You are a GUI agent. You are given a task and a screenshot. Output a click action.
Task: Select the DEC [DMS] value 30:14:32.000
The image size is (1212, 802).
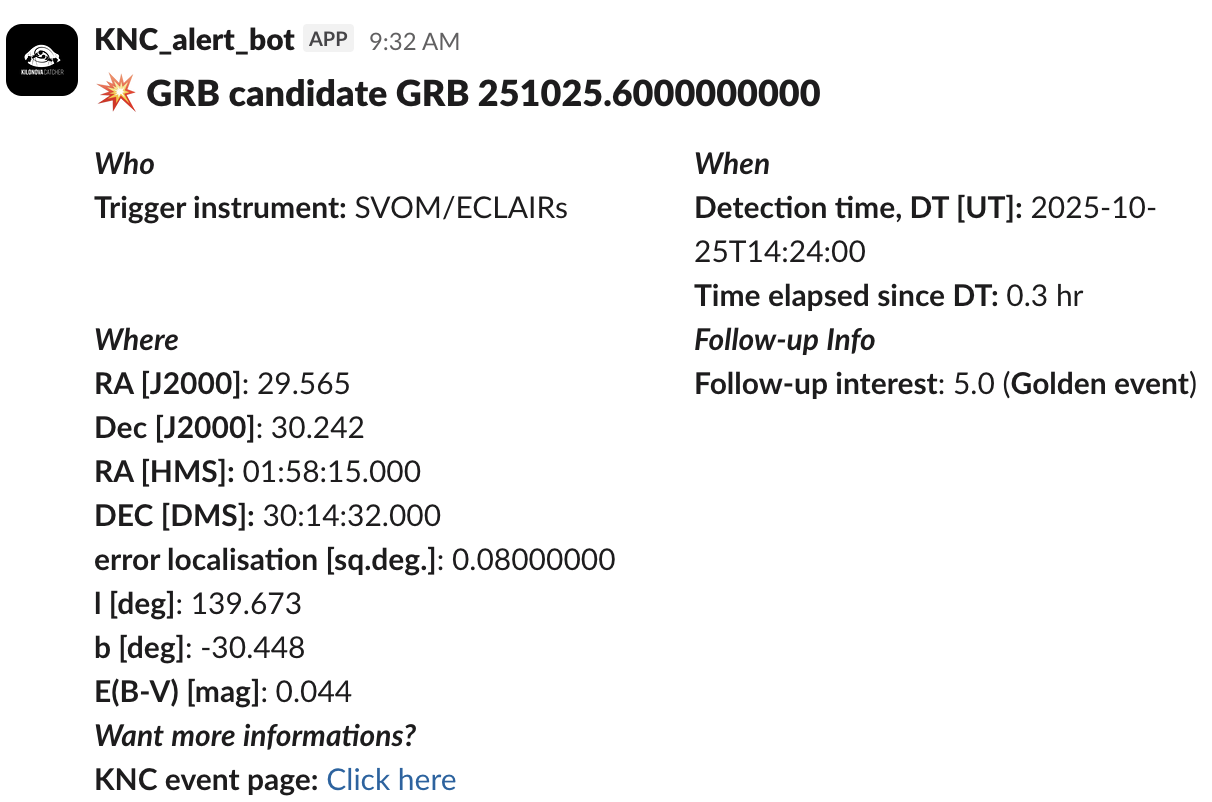pyautogui.click(x=351, y=516)
